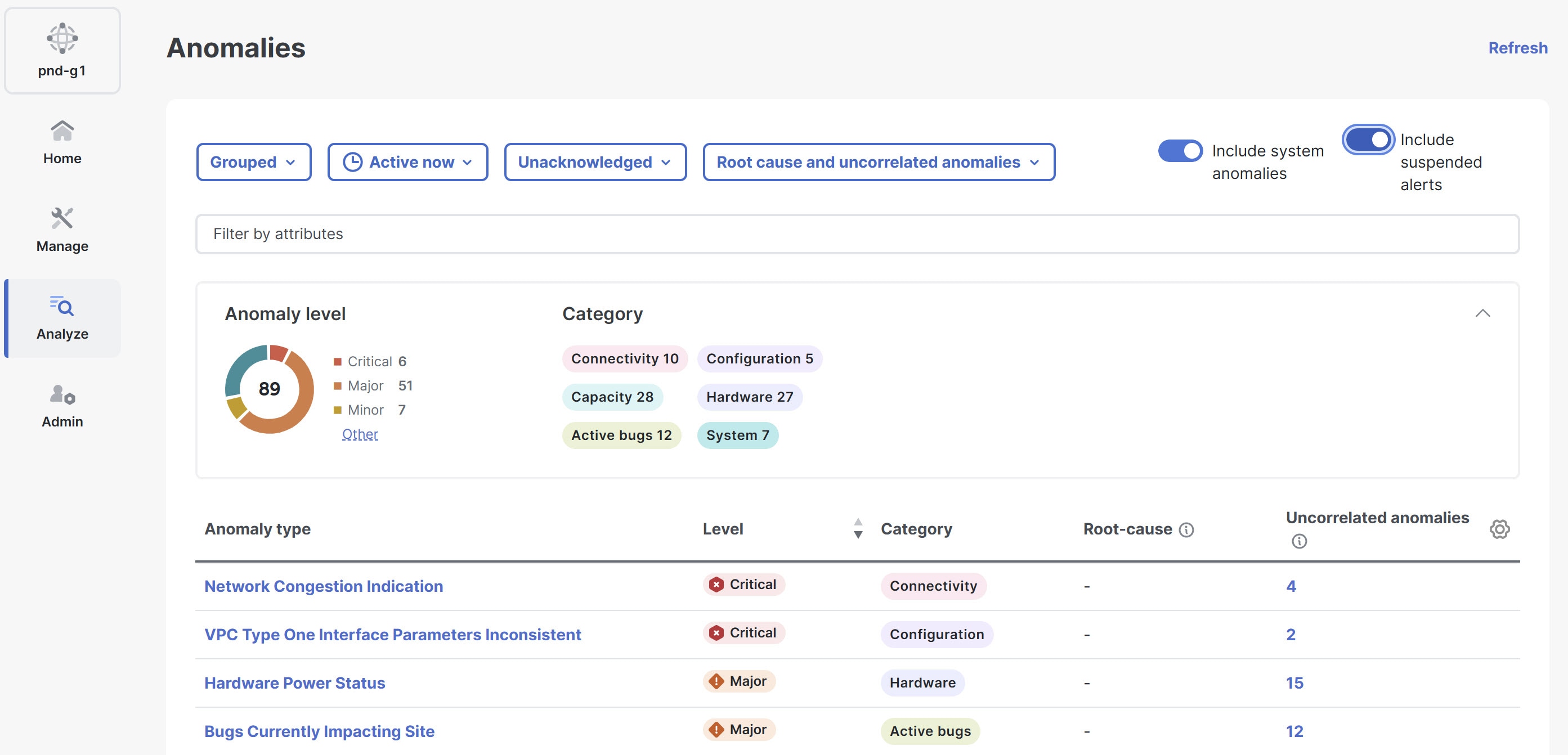
Task: Click the Other anomaly level link
Action: [360, 434]
